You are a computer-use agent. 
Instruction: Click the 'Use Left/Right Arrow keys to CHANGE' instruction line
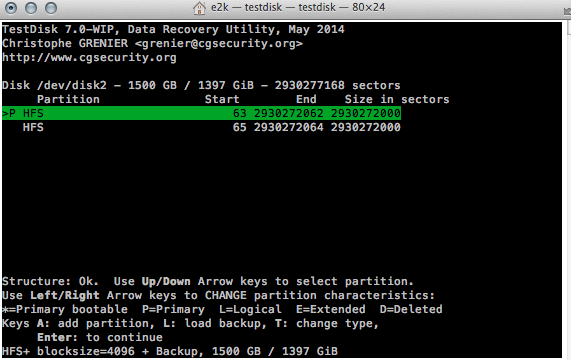pyautogui.click(x=218, y=295)
